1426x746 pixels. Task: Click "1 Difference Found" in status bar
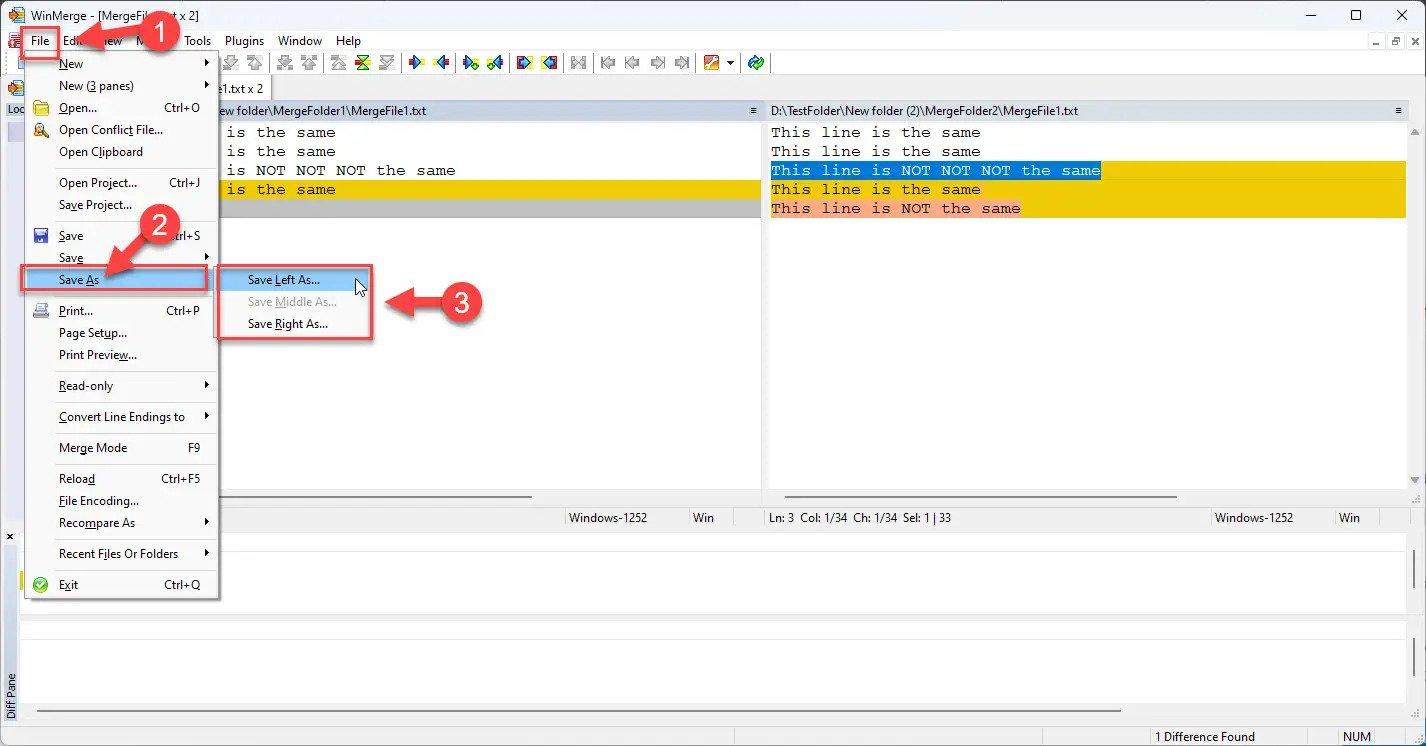pos(1204,737)
